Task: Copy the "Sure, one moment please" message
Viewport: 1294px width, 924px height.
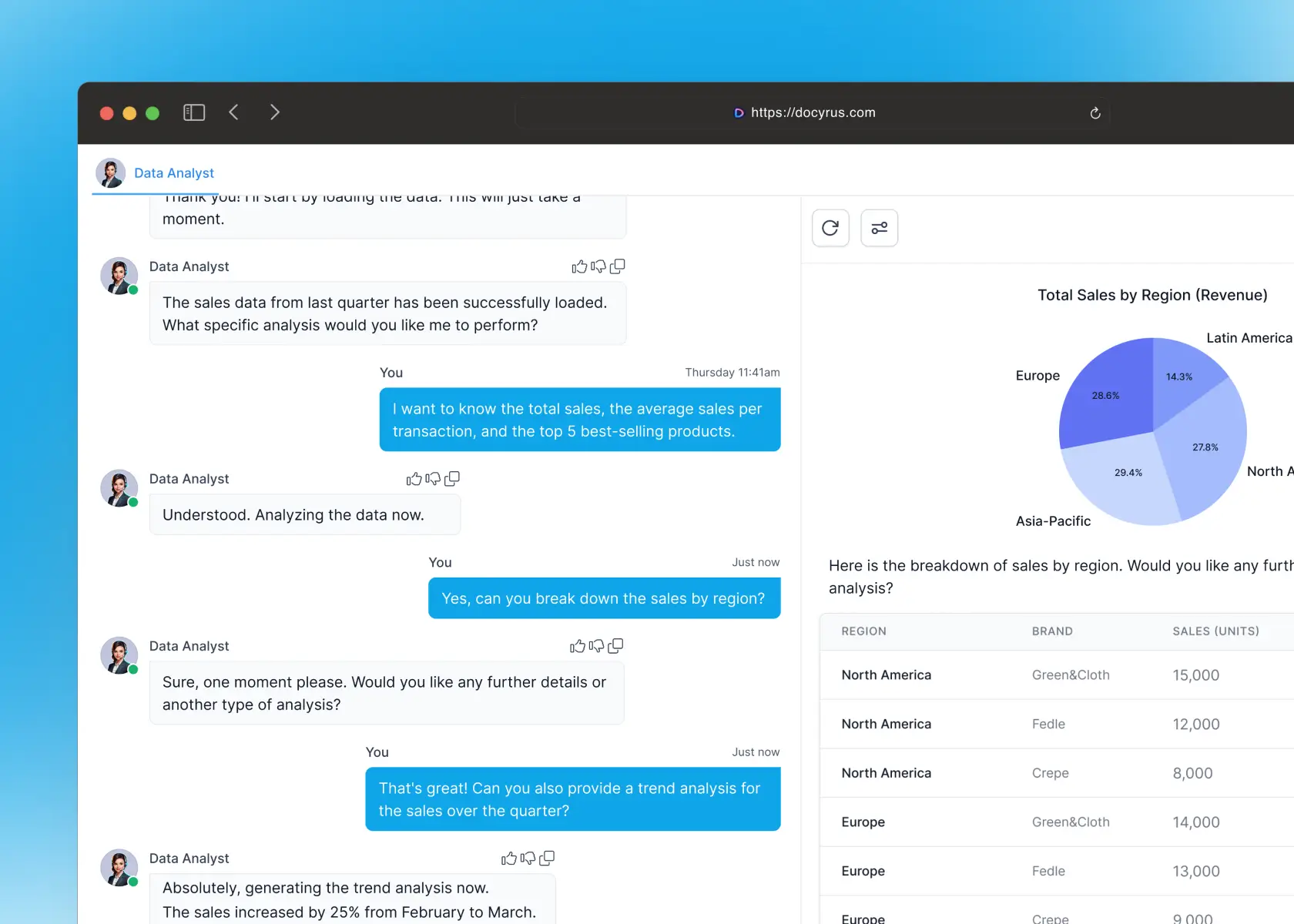Action: [x=615, y=646]
